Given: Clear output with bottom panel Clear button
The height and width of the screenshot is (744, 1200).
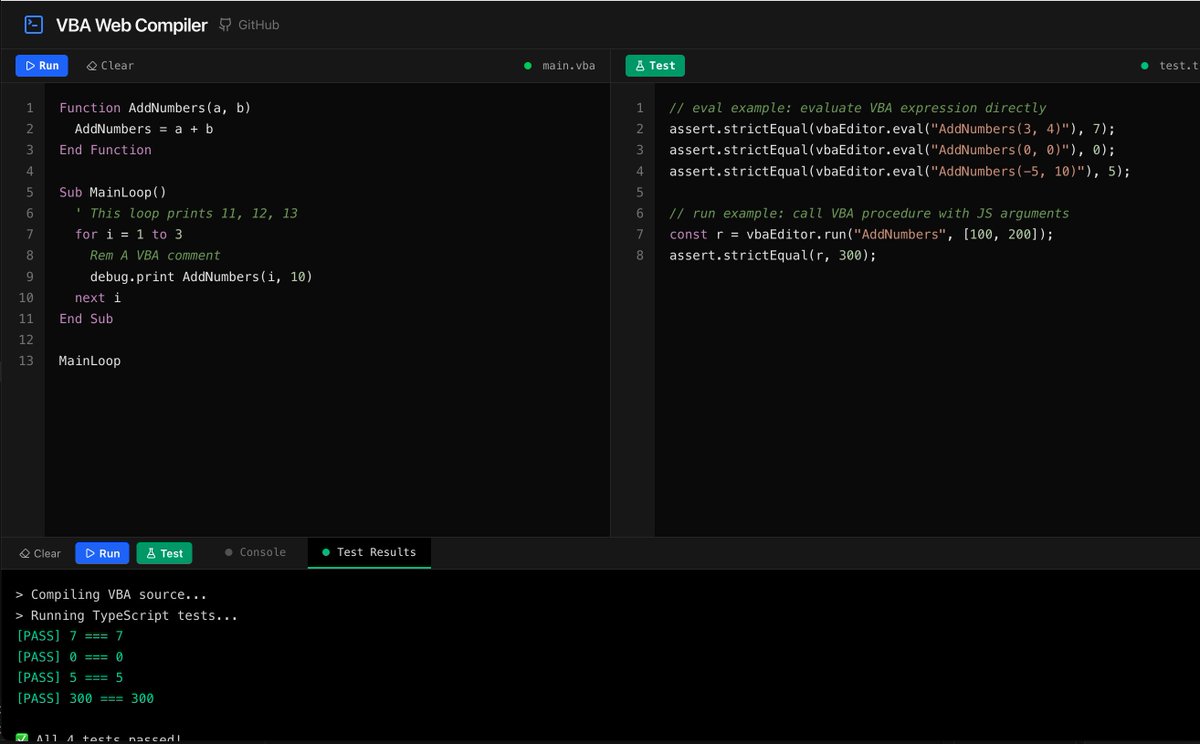Looking at the screenshot, I should [40, 553].
